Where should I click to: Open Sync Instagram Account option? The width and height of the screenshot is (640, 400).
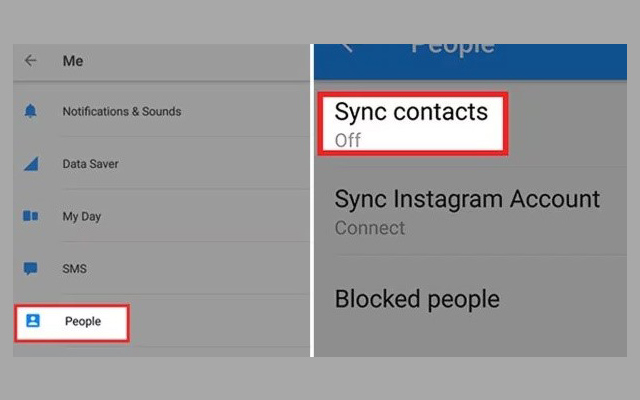[467, 198]
